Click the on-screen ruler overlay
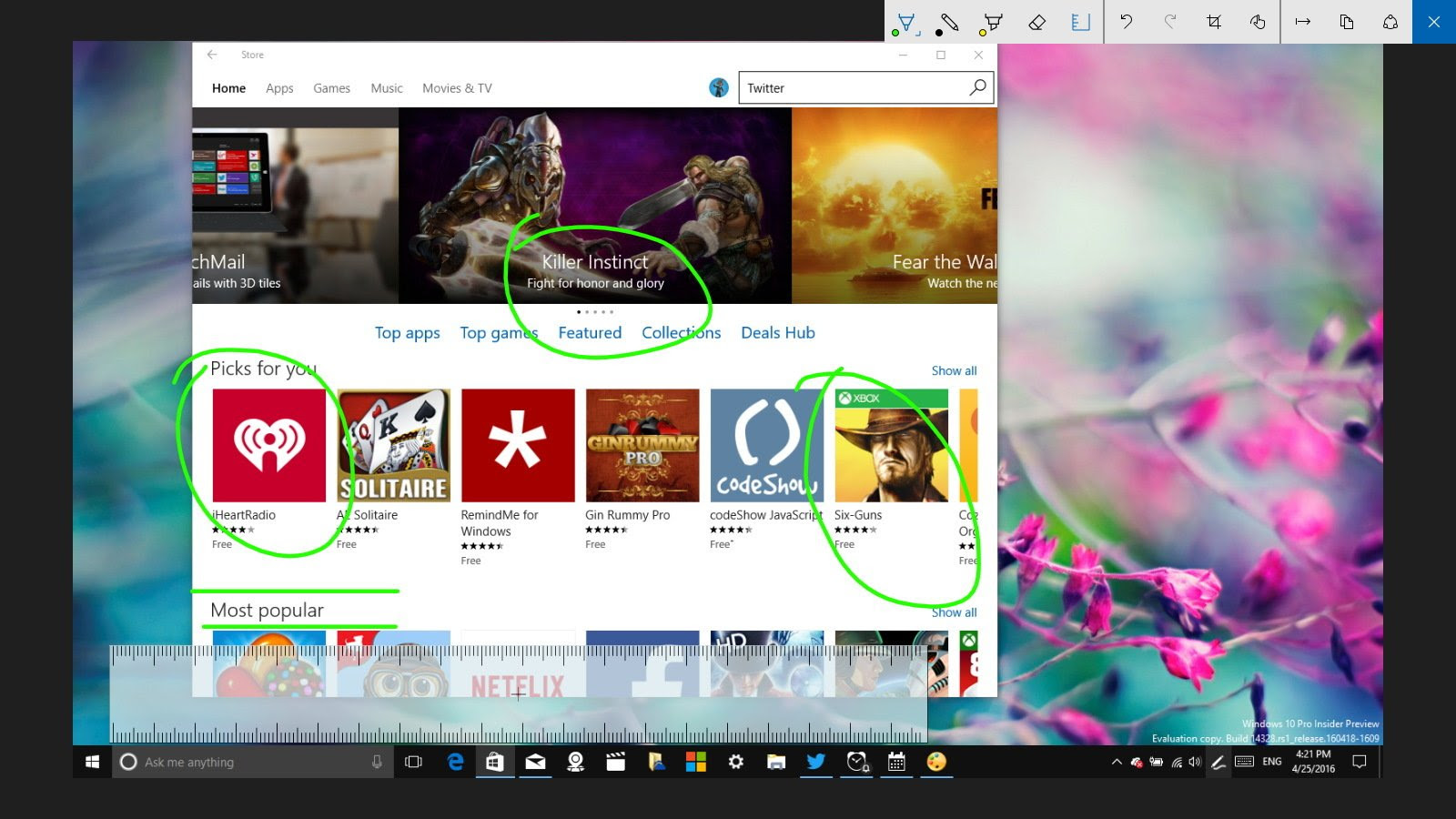The width and height of the screenshot is (1456, 819). (x=519, y=694)
